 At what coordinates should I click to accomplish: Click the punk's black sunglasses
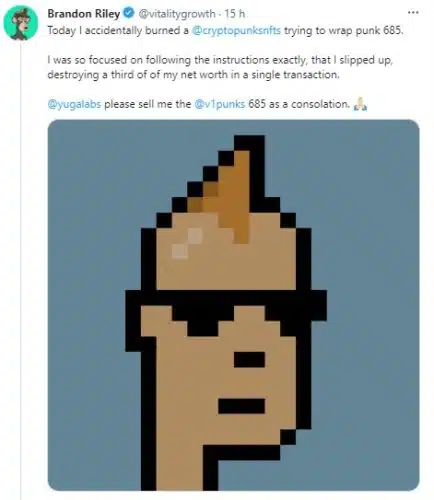pos(227,310)
